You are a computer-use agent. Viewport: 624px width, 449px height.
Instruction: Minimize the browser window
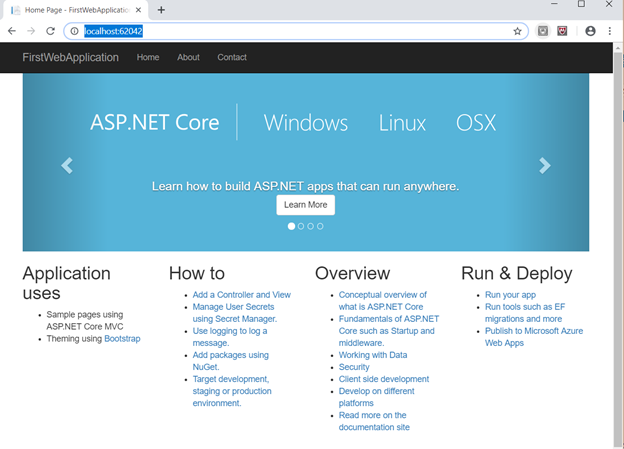(554, 4)
